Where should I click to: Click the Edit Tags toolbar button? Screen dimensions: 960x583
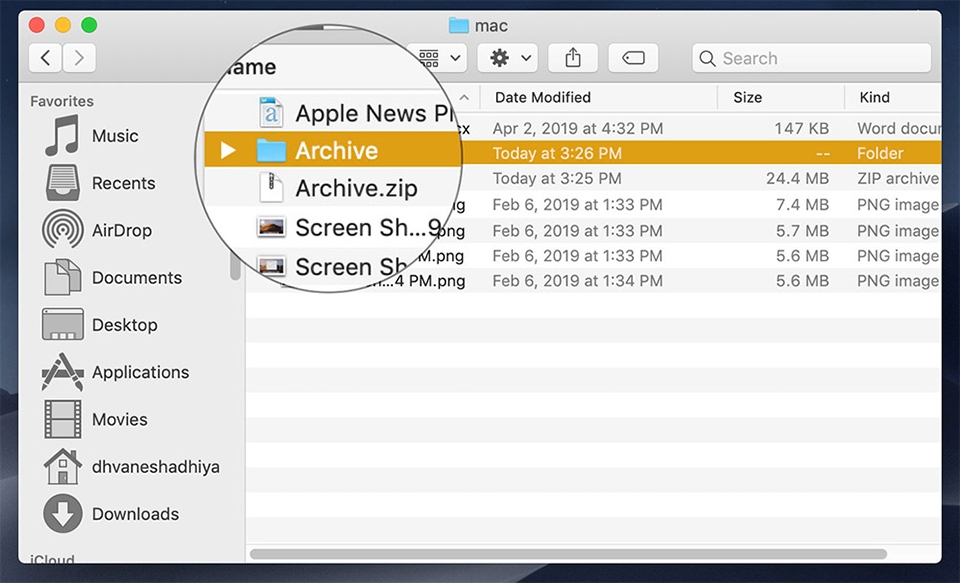(633, 58)
